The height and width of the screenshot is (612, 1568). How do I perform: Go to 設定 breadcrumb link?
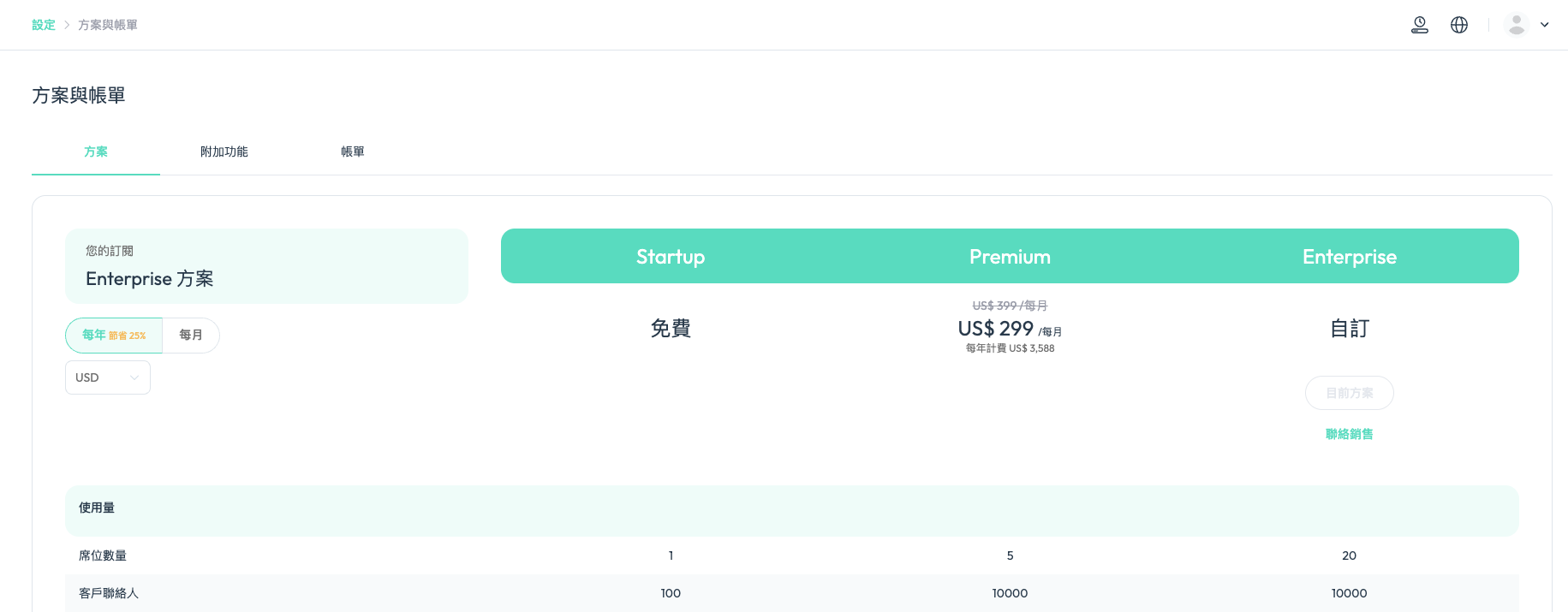(x=44, y=25)
